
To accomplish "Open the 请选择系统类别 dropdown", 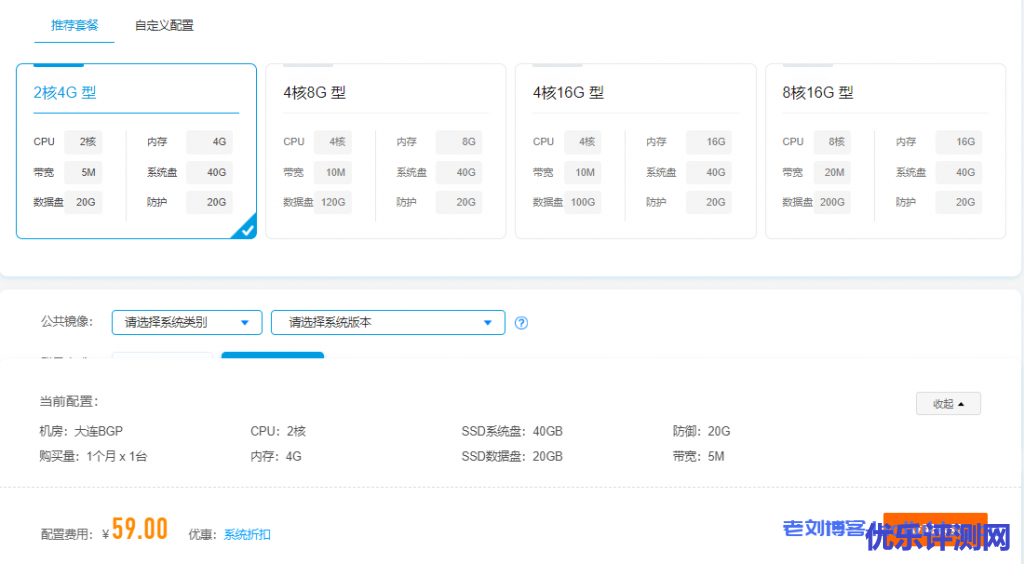I will tap(186, 323).
